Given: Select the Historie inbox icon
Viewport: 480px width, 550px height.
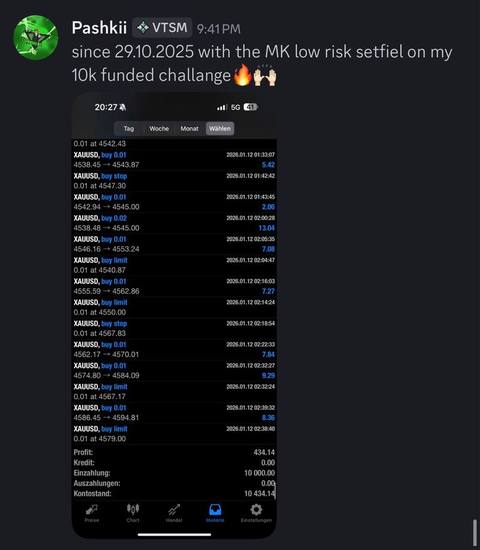Looking at the screenshot, I should [215, 513].
